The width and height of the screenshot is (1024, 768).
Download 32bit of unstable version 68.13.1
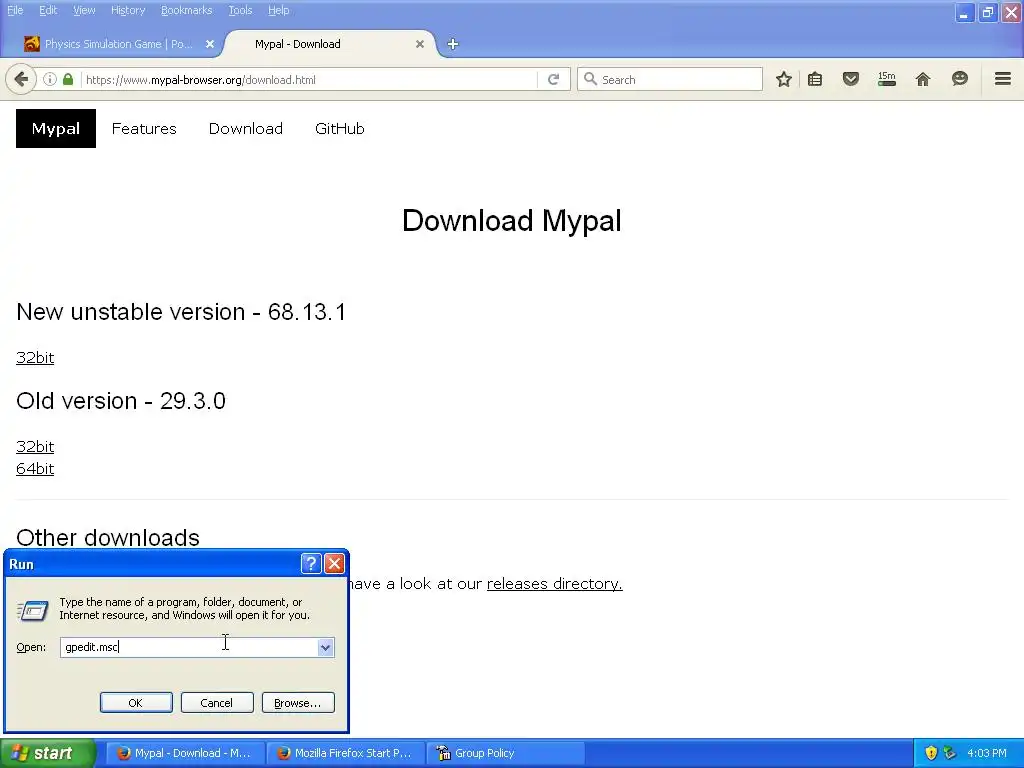[35, 358]
